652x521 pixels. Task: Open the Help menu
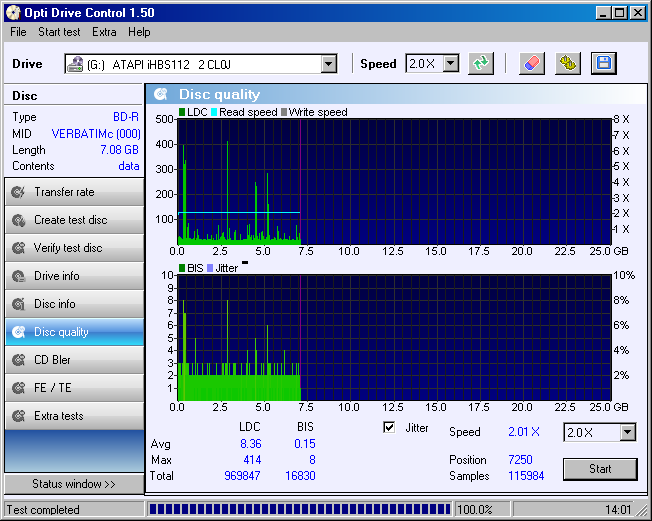139,32
